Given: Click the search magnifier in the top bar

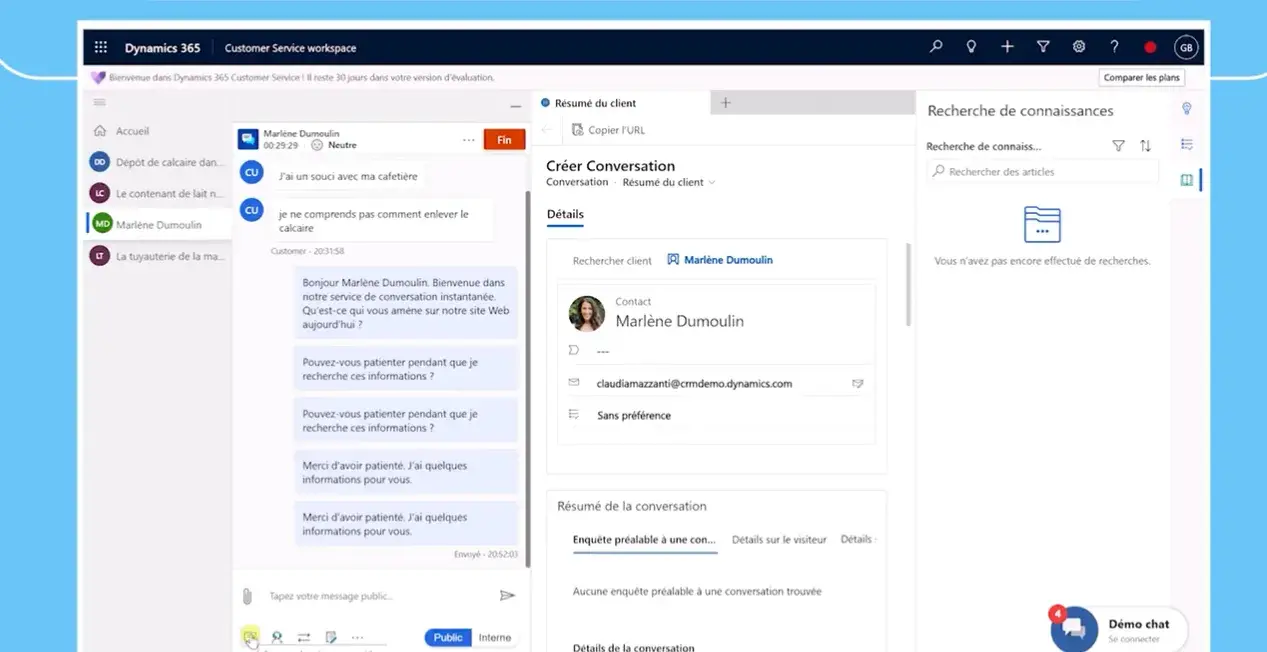Looking at the screenshot, I should tap(936, 46).
